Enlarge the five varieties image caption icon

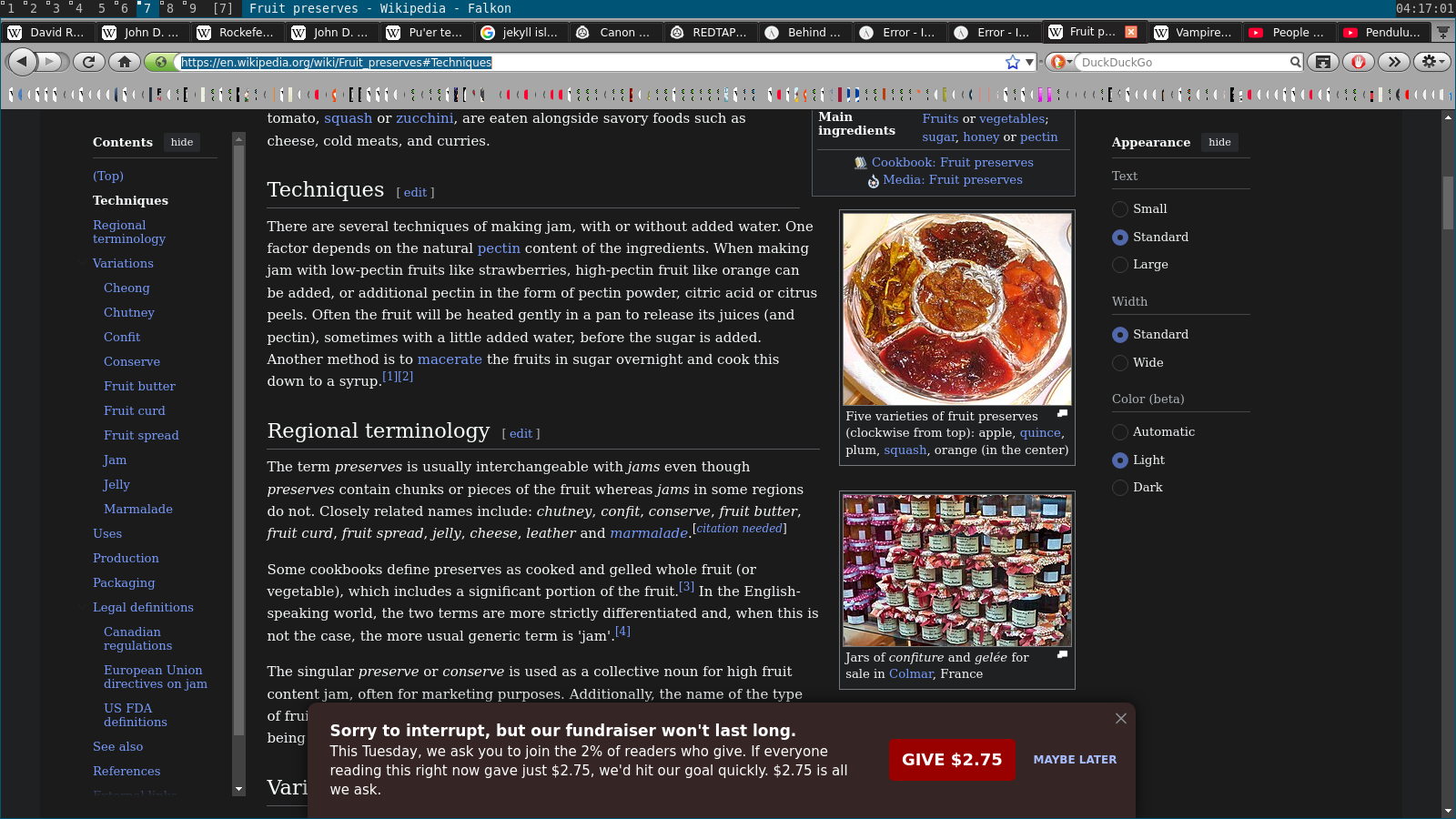pyautogui.click(x=1062, y=413)
